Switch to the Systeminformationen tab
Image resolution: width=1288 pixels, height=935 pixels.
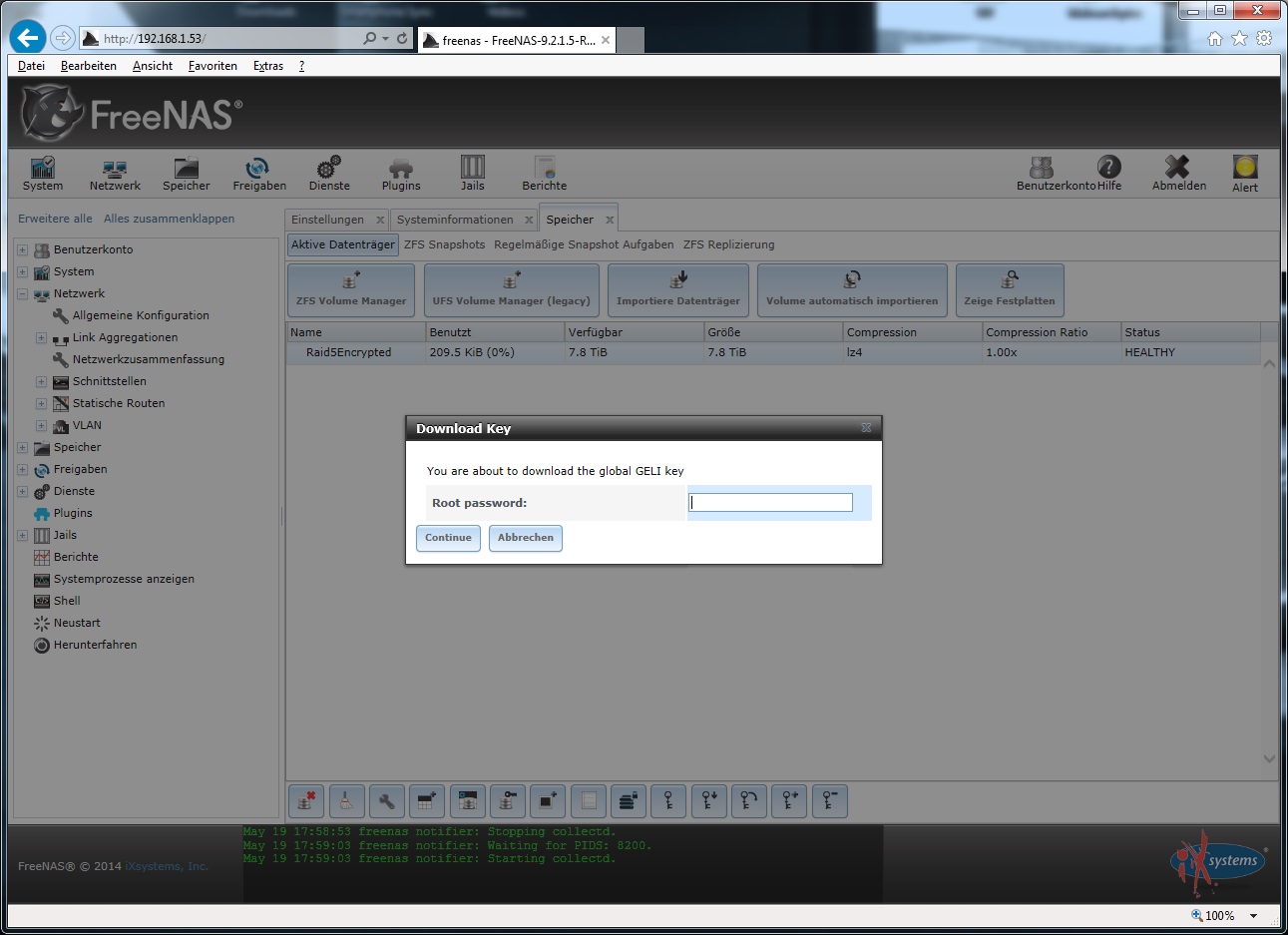pyautogui.click(x=455, y=220)
